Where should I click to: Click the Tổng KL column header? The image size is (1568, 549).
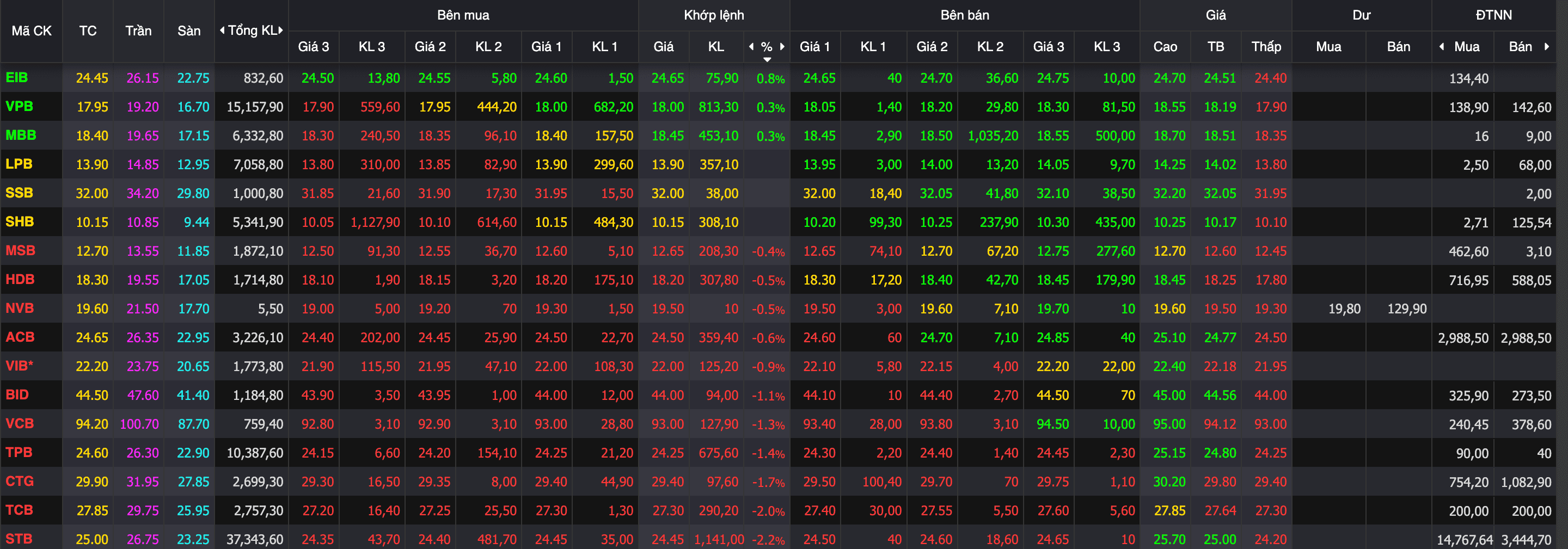[x=252, y=30]
